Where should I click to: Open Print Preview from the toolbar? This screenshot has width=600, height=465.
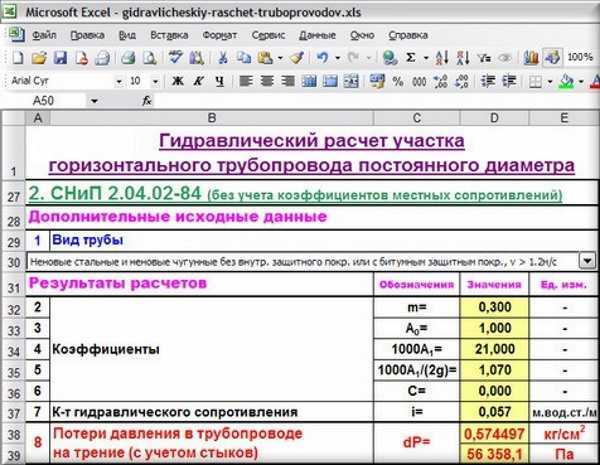pyautogui.click(x=150, y=58)
